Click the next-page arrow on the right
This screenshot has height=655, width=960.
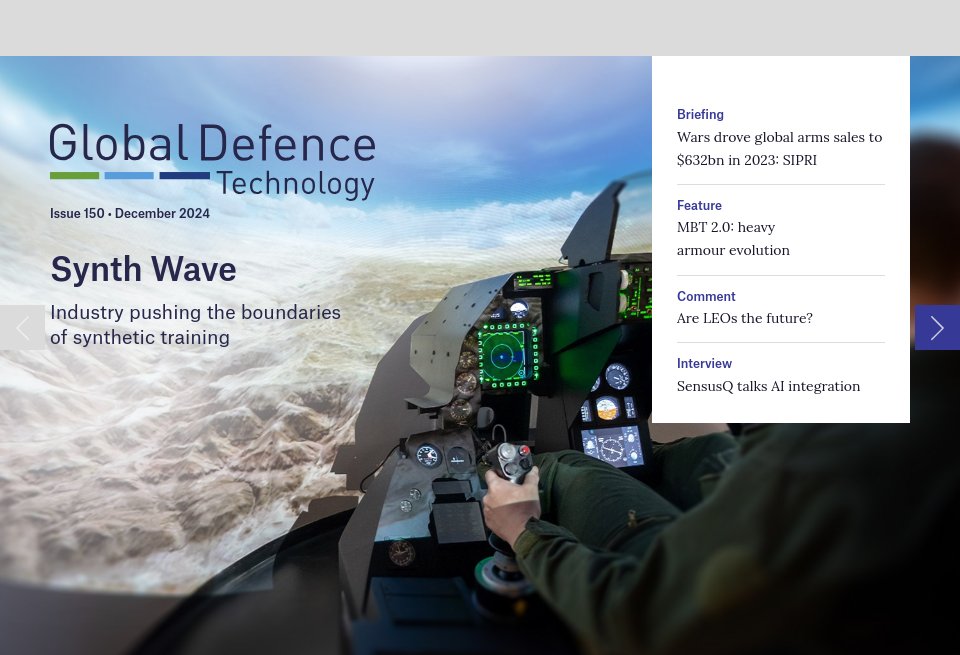coord(937,327)
